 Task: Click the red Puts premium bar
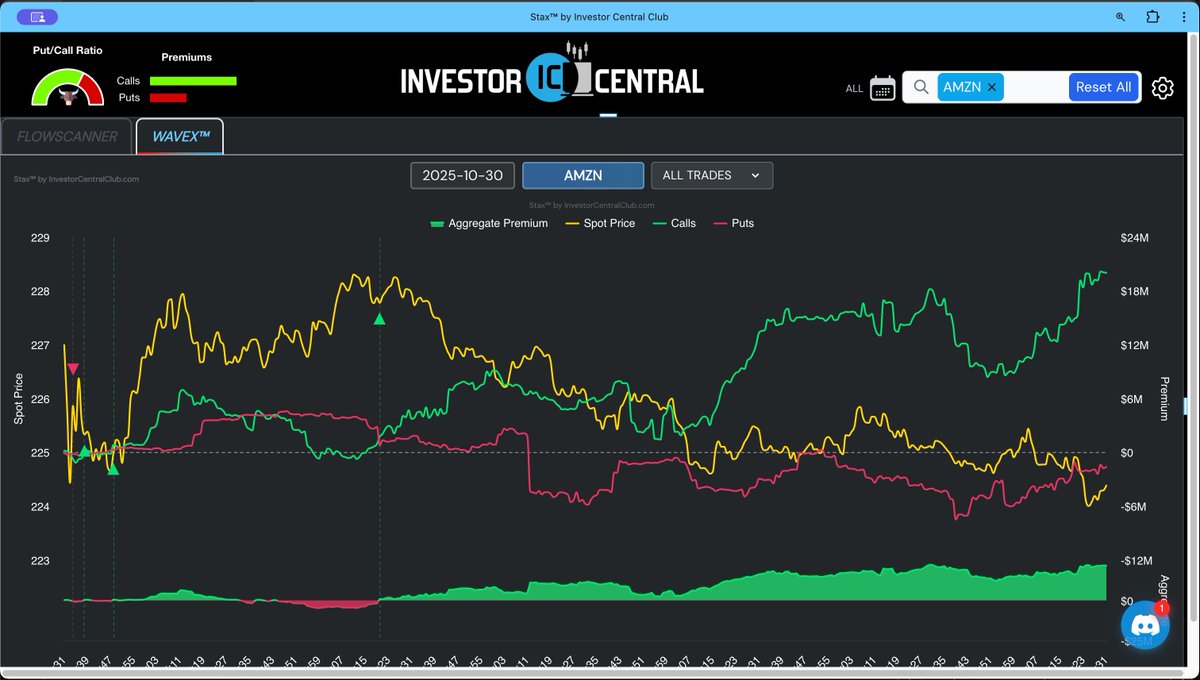168,98
